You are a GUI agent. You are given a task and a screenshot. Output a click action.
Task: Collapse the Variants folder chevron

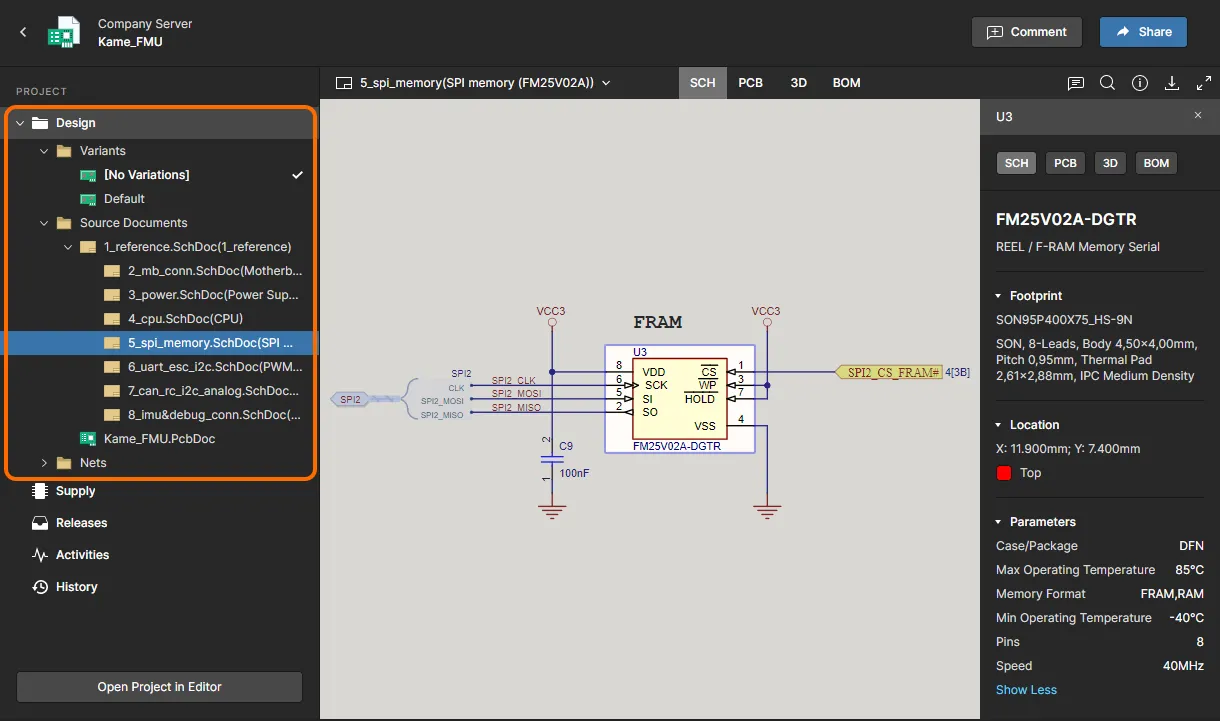(x=44, y=151)
